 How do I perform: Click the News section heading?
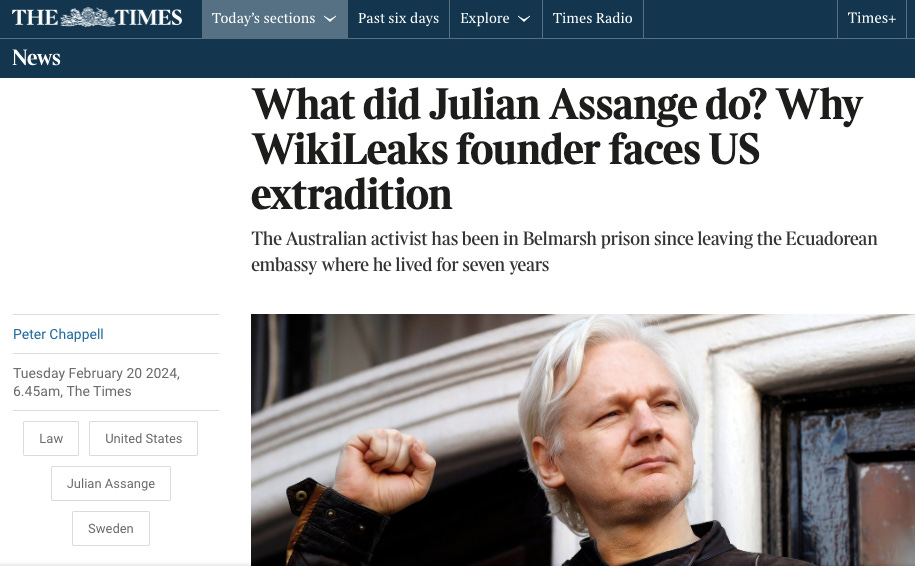coord(36,58)
